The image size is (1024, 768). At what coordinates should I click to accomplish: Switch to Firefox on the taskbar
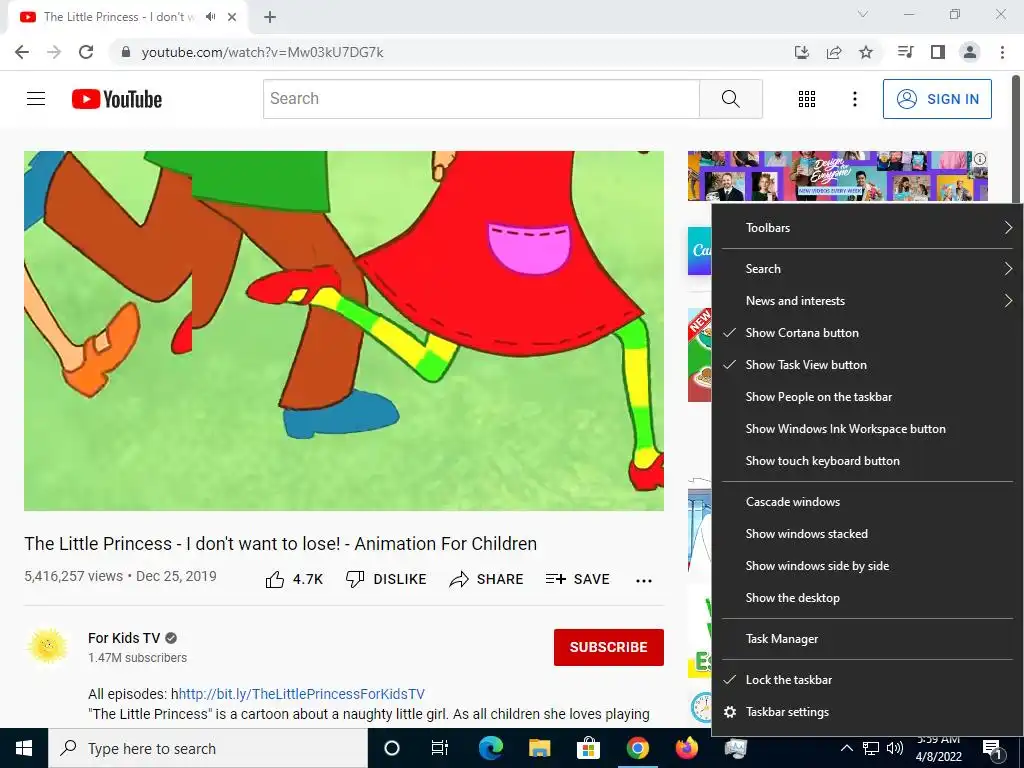(686, 748)
